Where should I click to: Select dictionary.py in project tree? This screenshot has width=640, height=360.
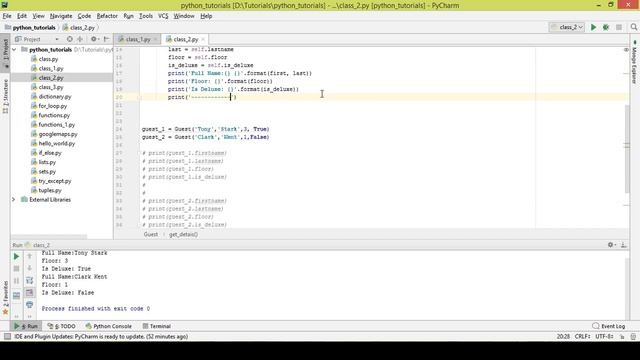(x=55, y=96)
